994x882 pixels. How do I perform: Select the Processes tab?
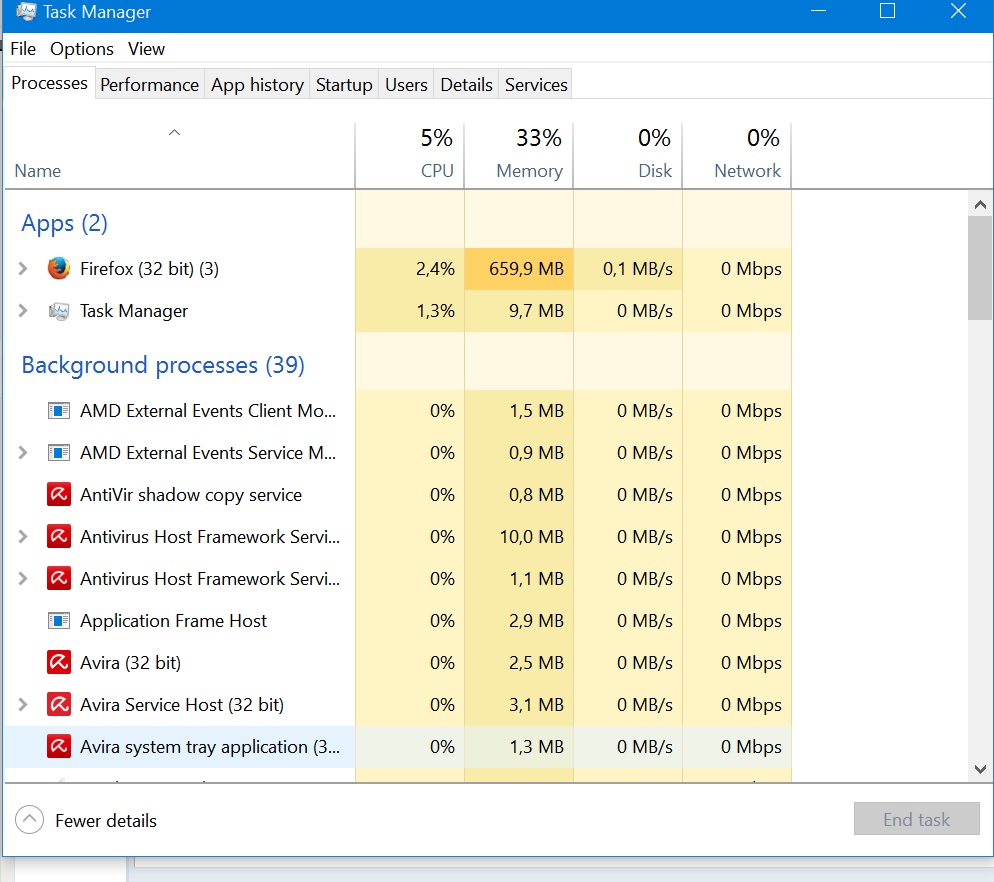point(49,83)
